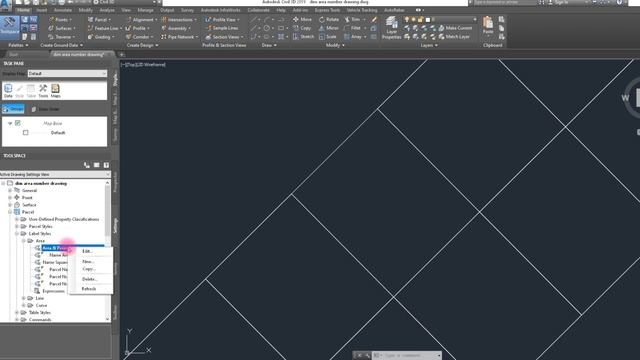Click the Tools icon in Task Pane

click(x=43, y=91)
